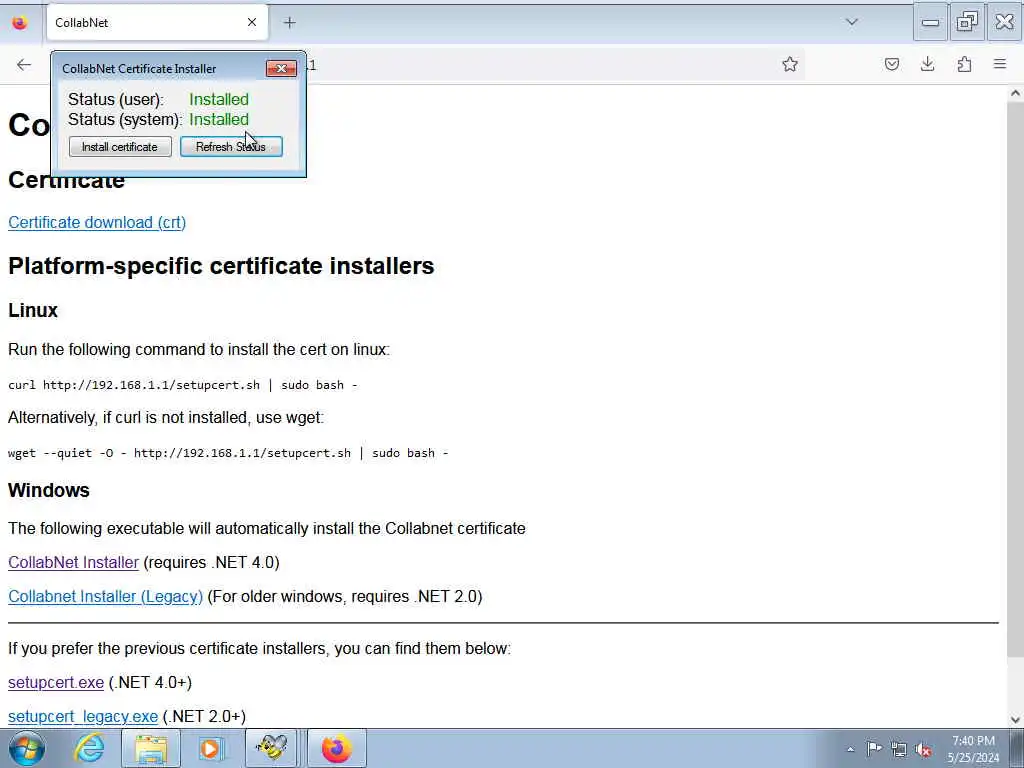Screen dimensions: 1024x768
Task: Open a new tab with plus button
Action: (289, 23)
